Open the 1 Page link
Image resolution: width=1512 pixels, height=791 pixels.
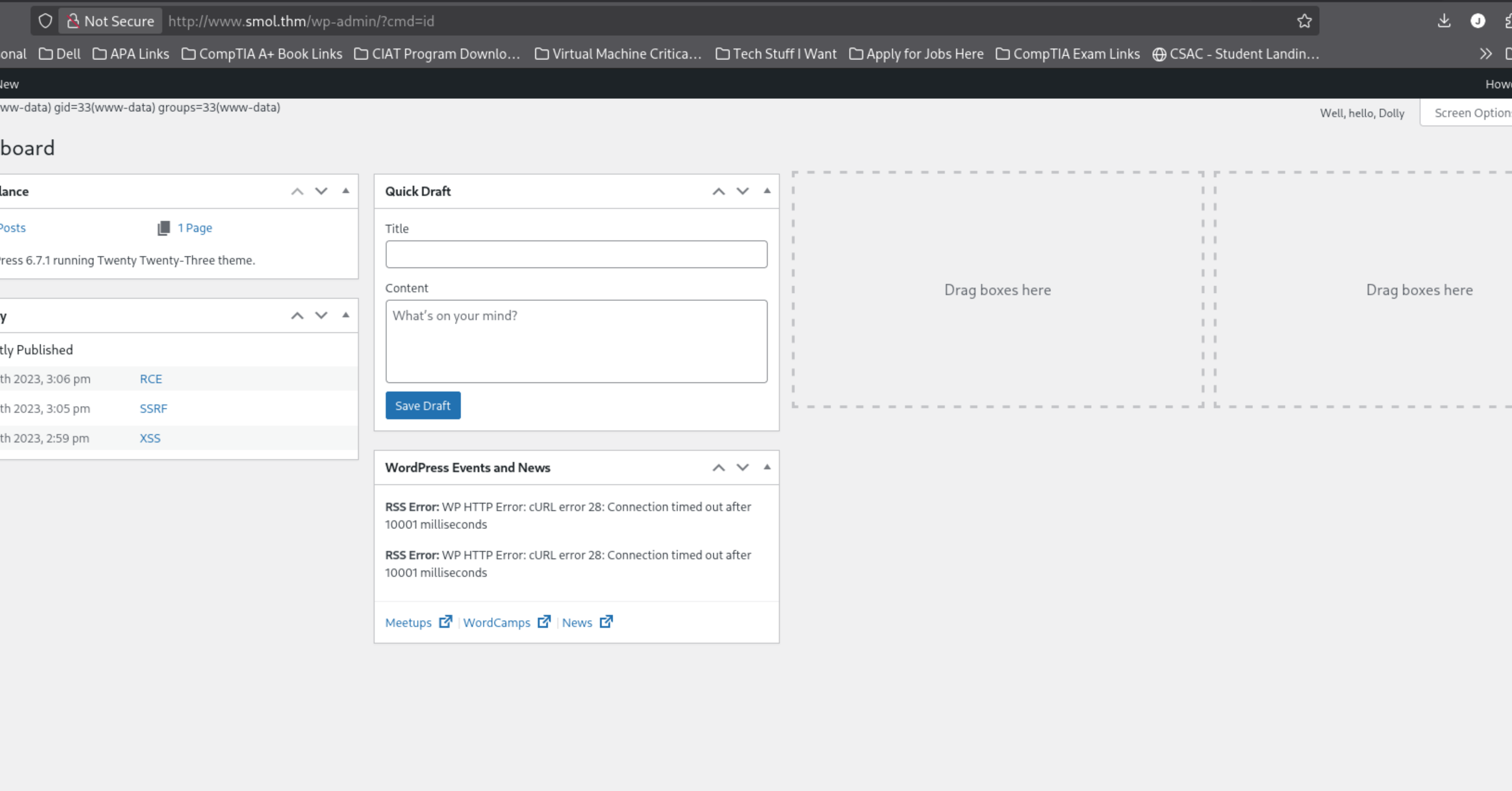point(195,228)
